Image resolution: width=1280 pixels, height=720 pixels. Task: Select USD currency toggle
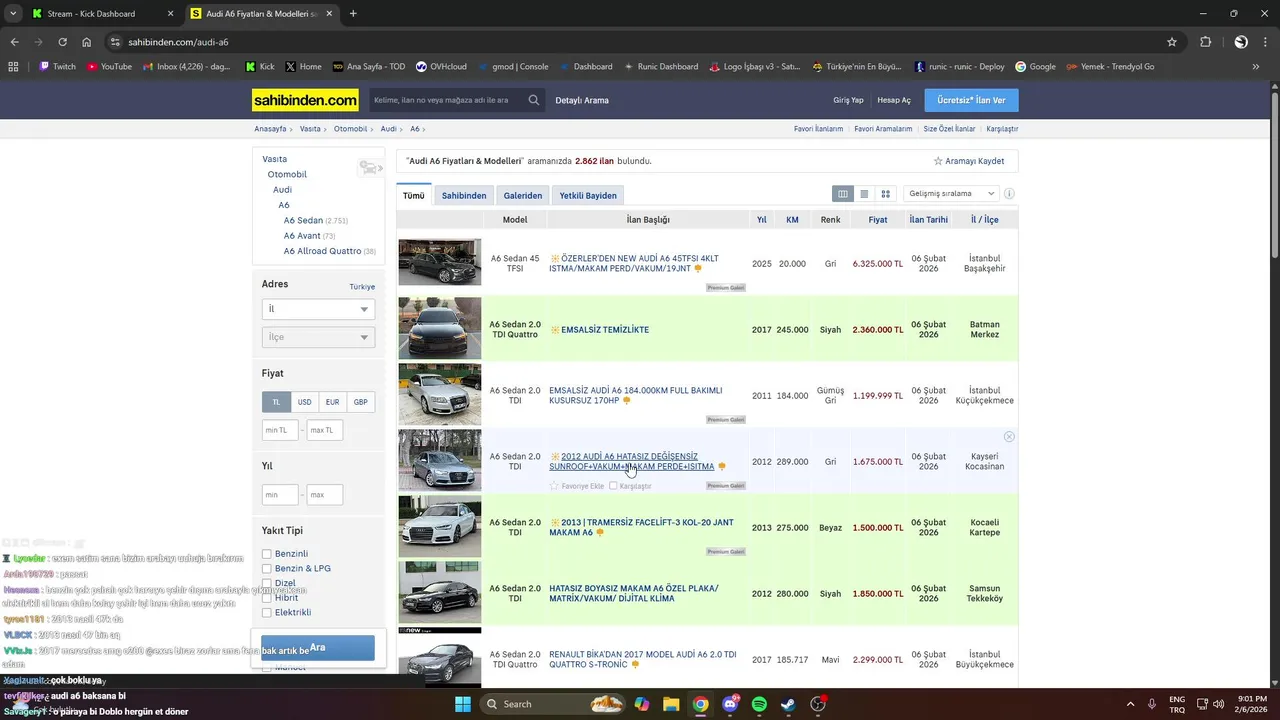pos(304,402)
